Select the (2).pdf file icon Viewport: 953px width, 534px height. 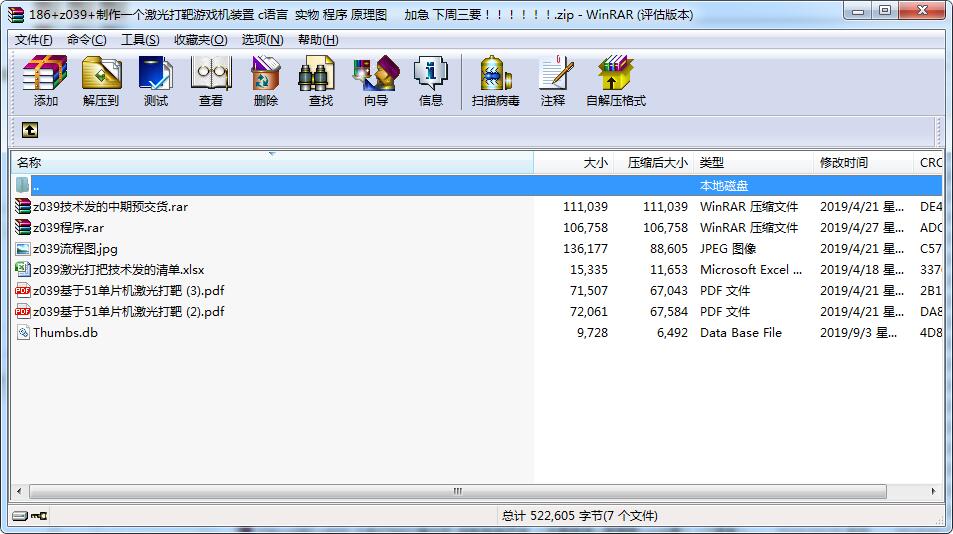tap(23, 311)
